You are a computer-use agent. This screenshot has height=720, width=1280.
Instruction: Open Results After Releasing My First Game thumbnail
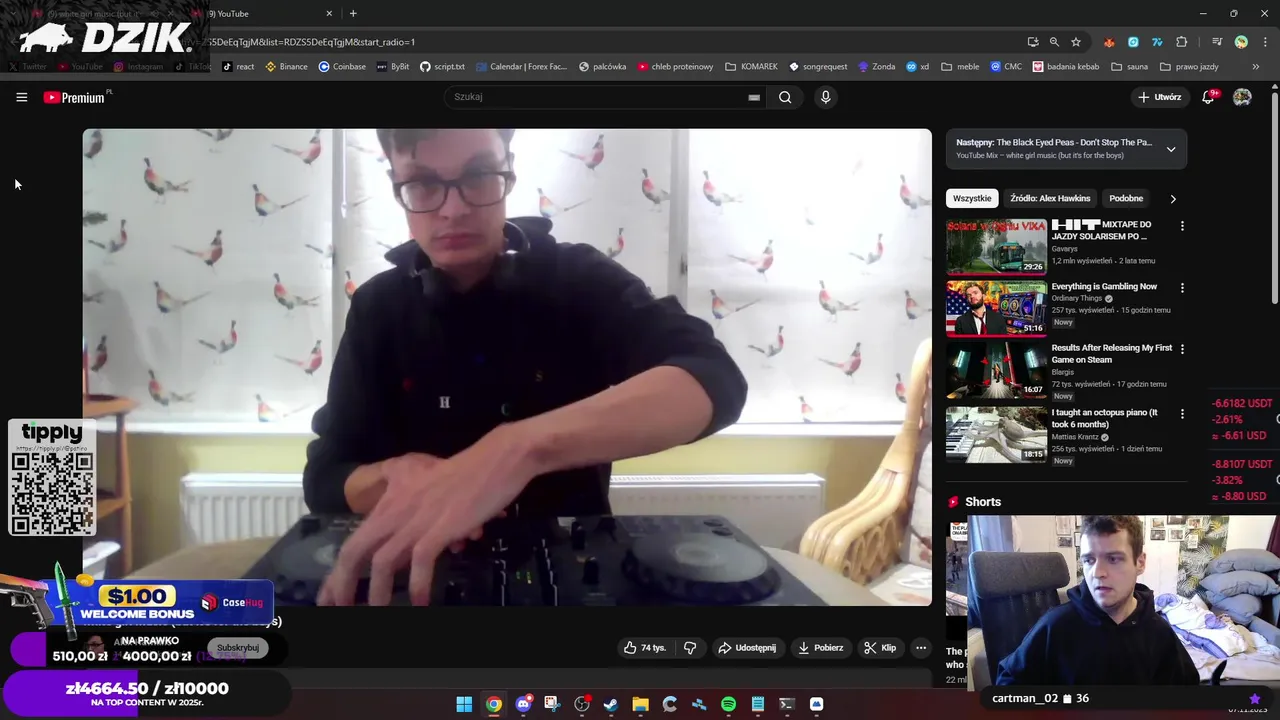[996, 369]
